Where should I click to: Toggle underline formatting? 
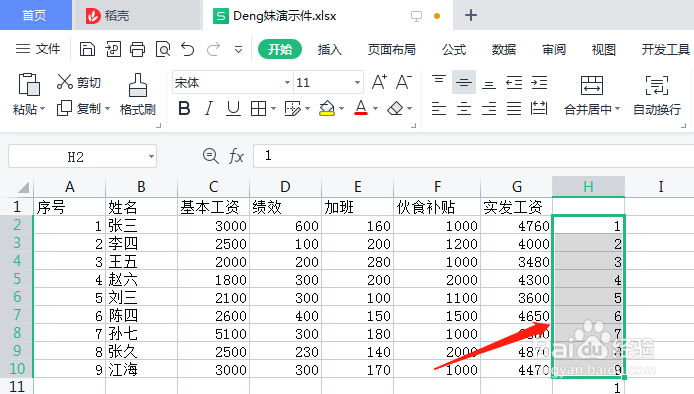233,108
